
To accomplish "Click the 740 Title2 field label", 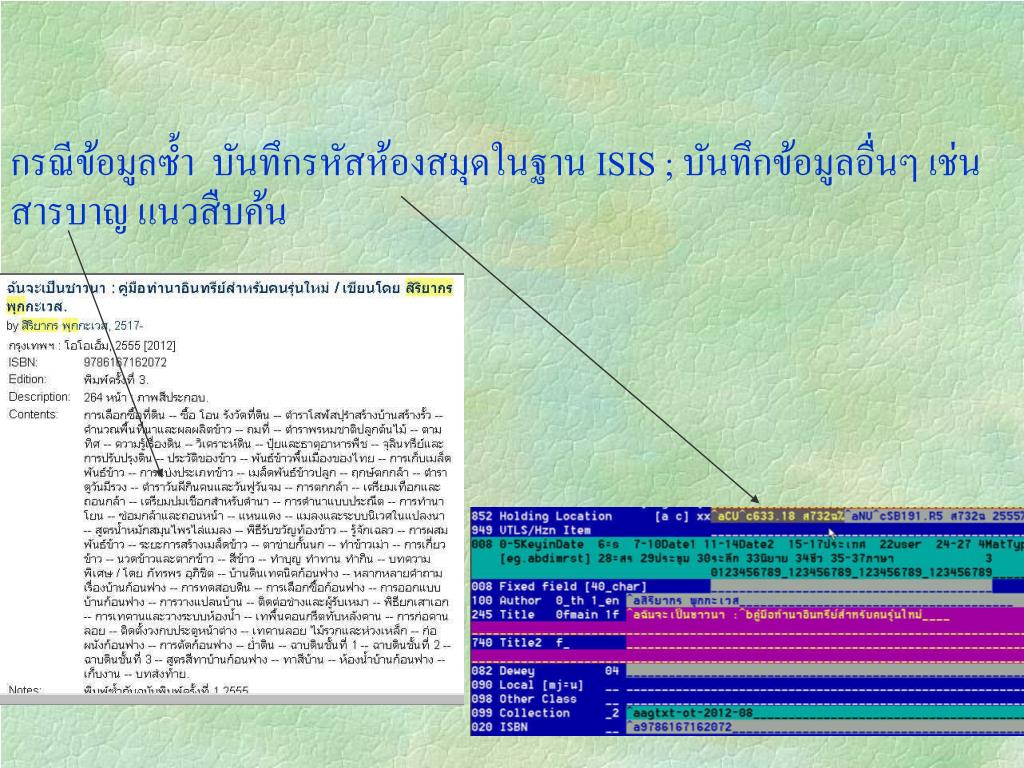I will click(x=506, y=643).
